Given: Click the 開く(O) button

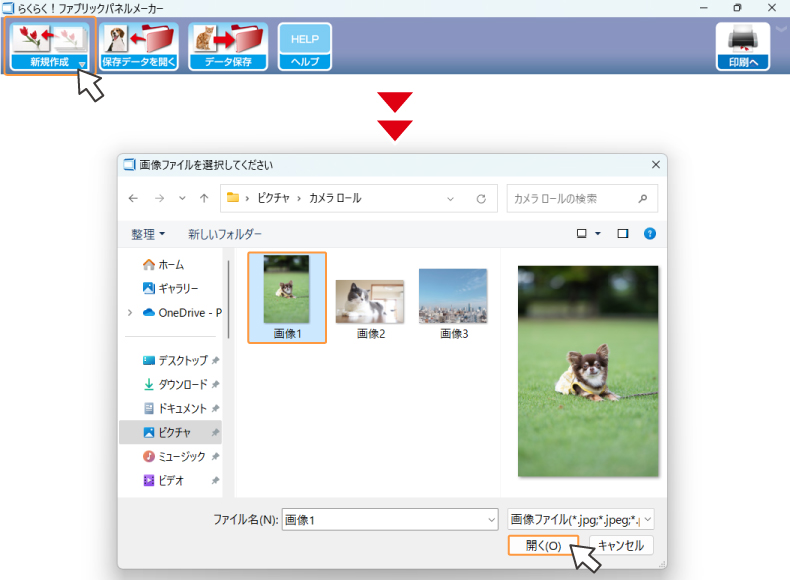Looking at the screenshot, I should pyautogui.click(x=543, y=546).
